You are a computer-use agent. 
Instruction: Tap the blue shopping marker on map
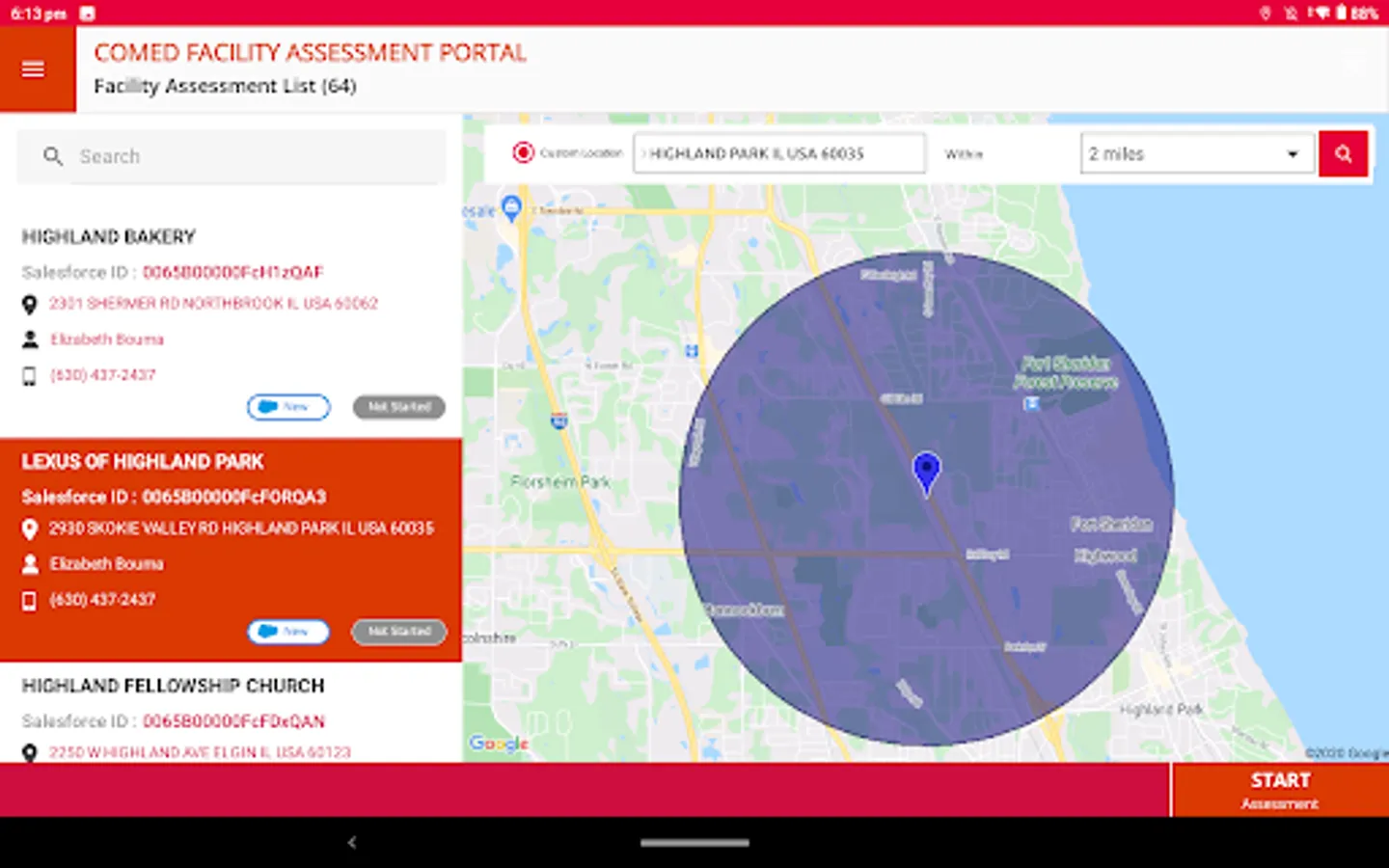coord(512,207)
